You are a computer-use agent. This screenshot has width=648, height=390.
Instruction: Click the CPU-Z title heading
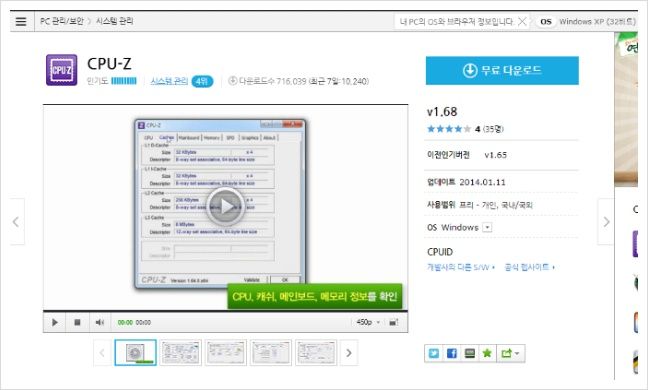click(109, 64)
